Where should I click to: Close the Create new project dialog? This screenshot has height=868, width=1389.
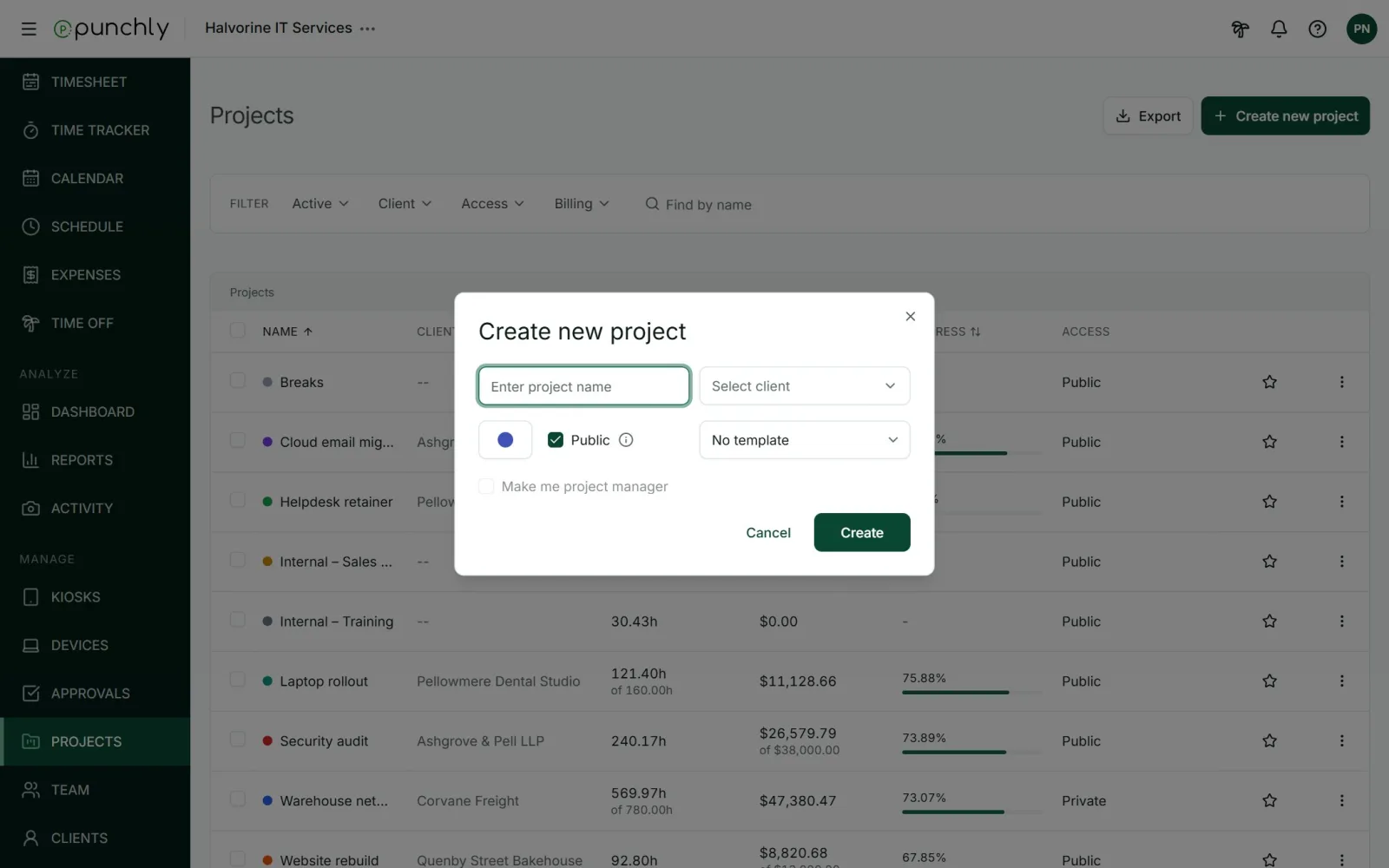pyautogui.click(x=910, y=317)
